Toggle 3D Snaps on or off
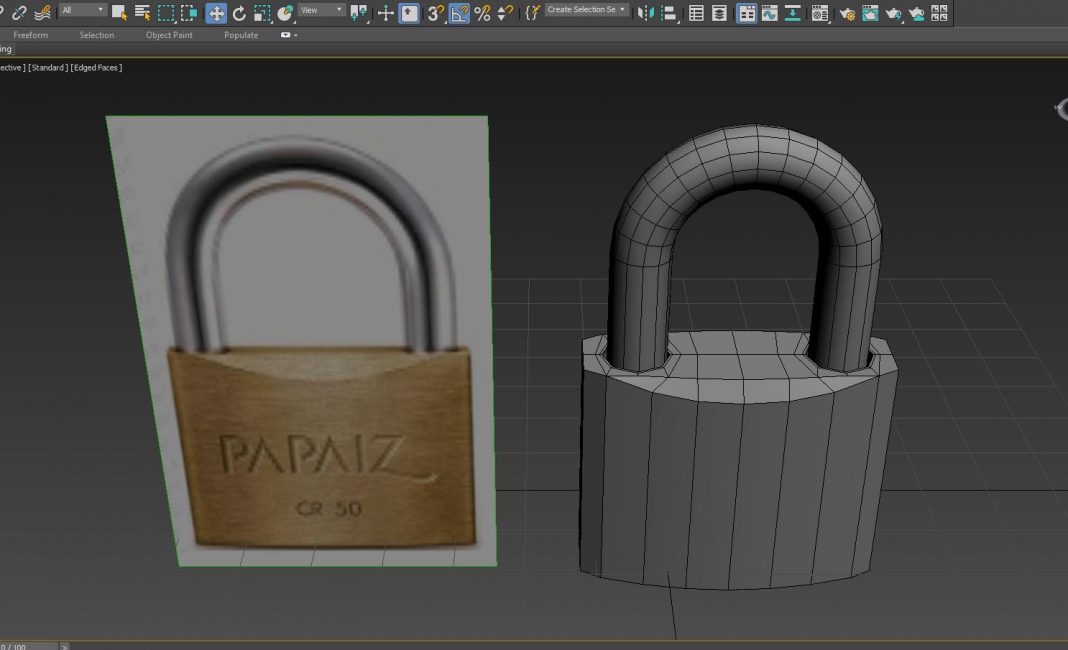This screenshot has height=650, width=1068. click(435, 13)
